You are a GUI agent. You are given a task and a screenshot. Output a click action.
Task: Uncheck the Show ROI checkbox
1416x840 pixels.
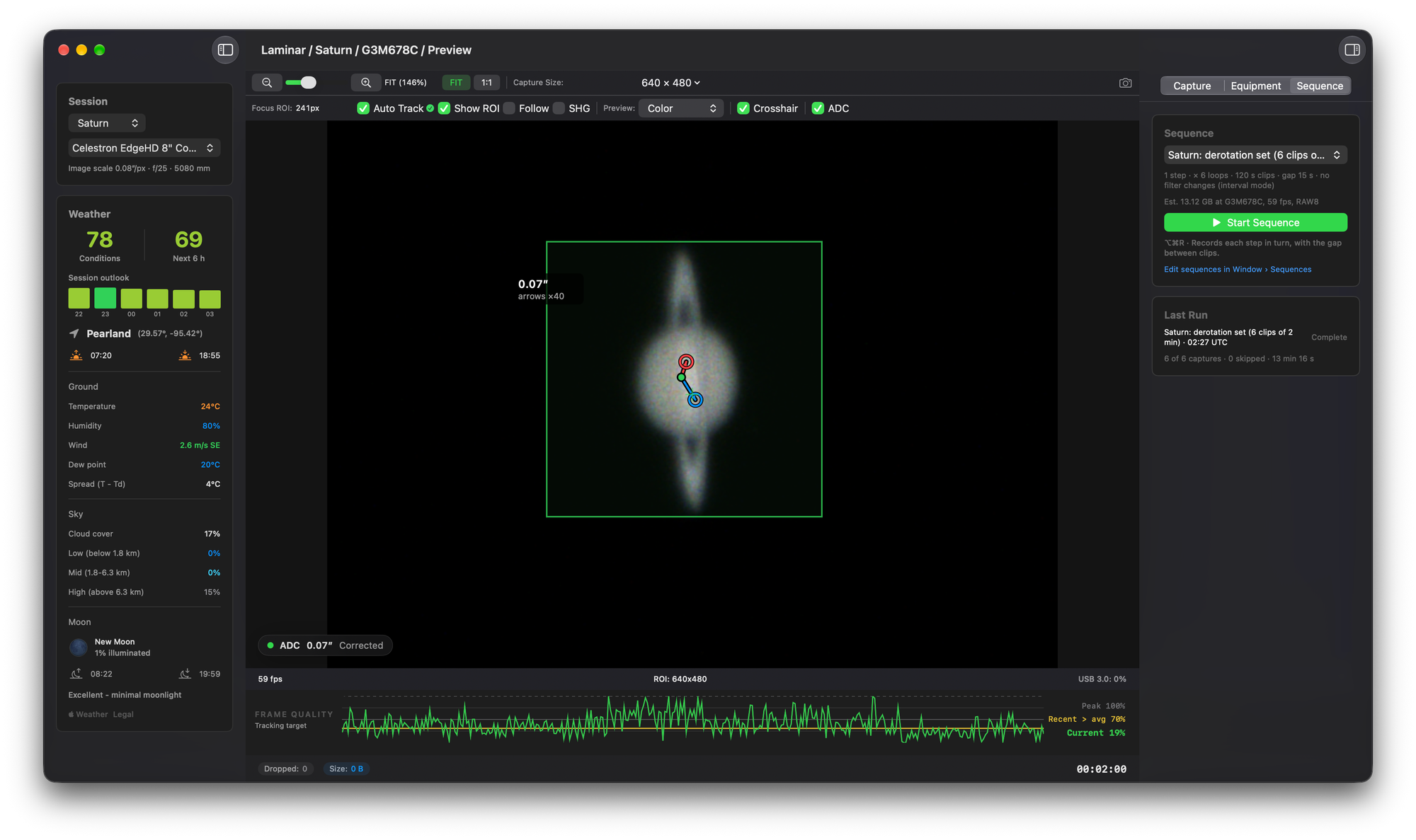[x=444, y=108]
